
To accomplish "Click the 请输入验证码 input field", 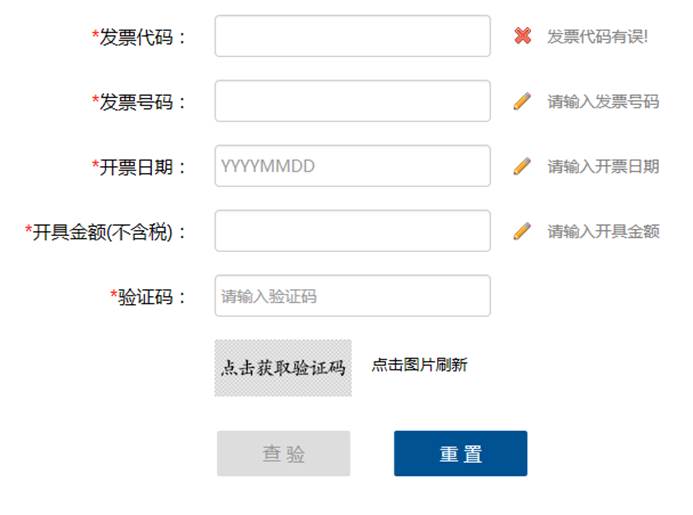I will pyautogui.click(x=353, y=296).
